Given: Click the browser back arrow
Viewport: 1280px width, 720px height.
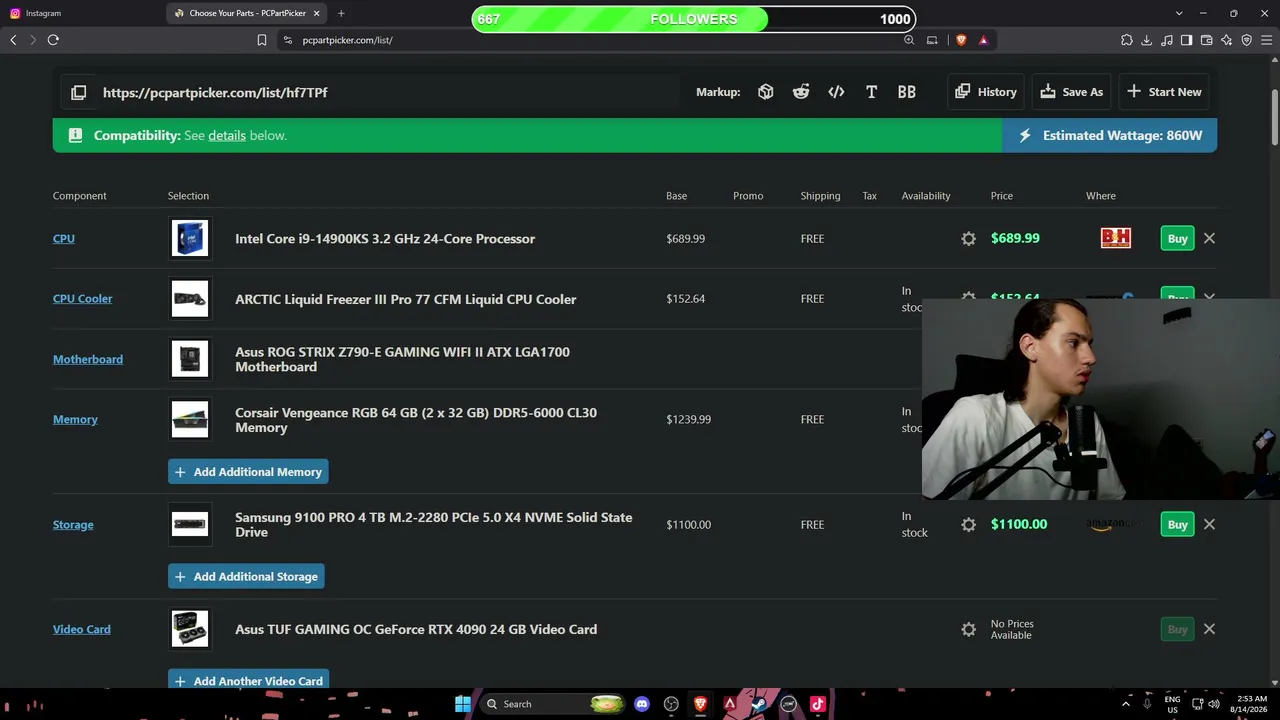Looking at the screenshot, I should (x=13, y=40).
